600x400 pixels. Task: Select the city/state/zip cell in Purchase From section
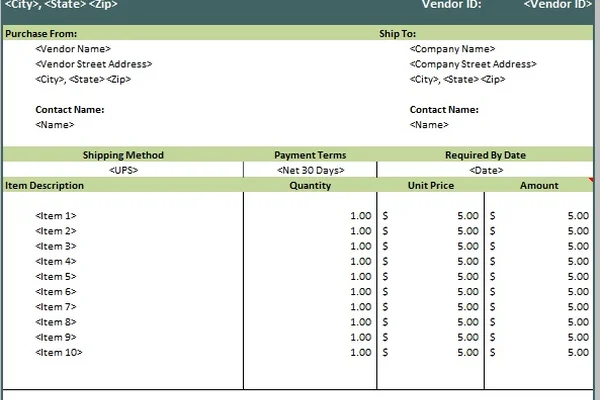(83, 79)
